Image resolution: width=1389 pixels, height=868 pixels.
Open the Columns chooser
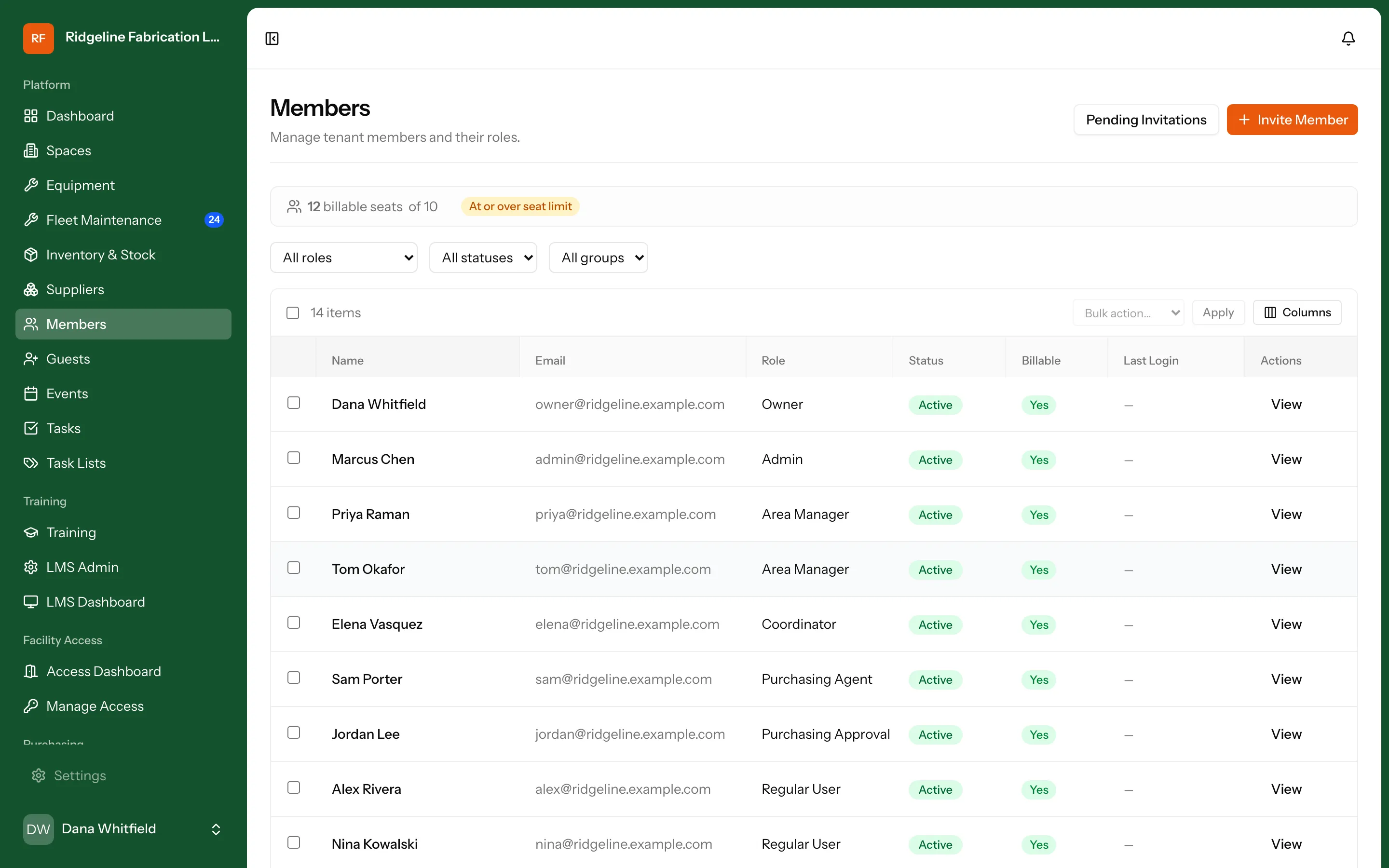1297,313
